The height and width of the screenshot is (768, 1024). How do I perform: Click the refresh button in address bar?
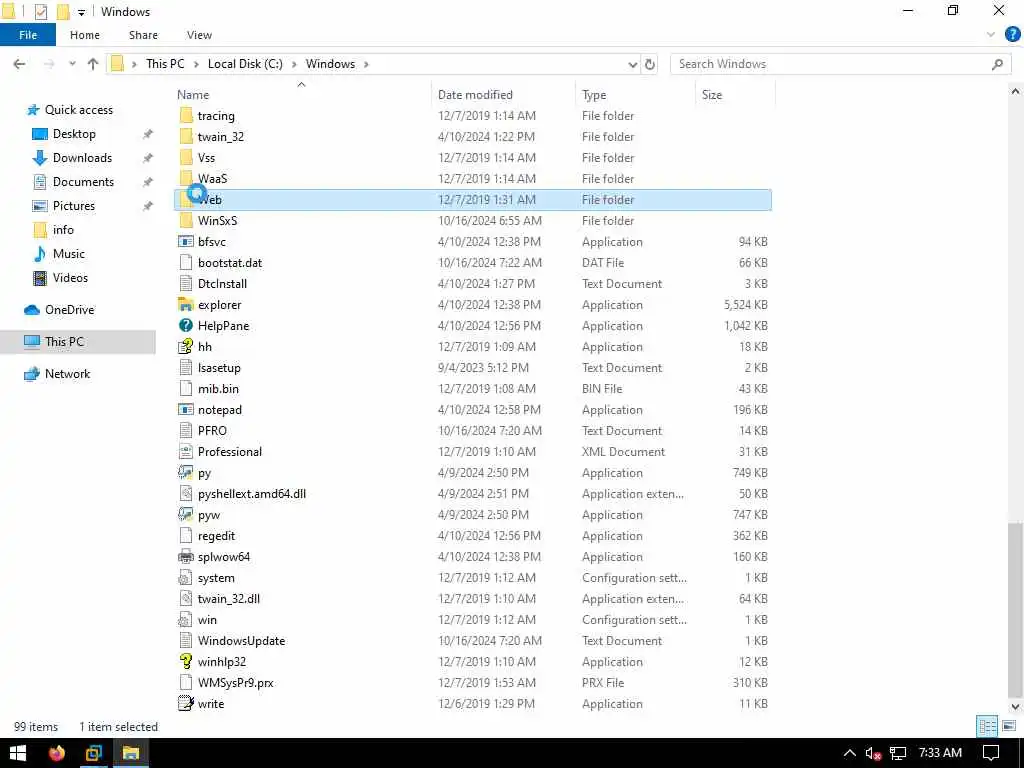point(650,64)
